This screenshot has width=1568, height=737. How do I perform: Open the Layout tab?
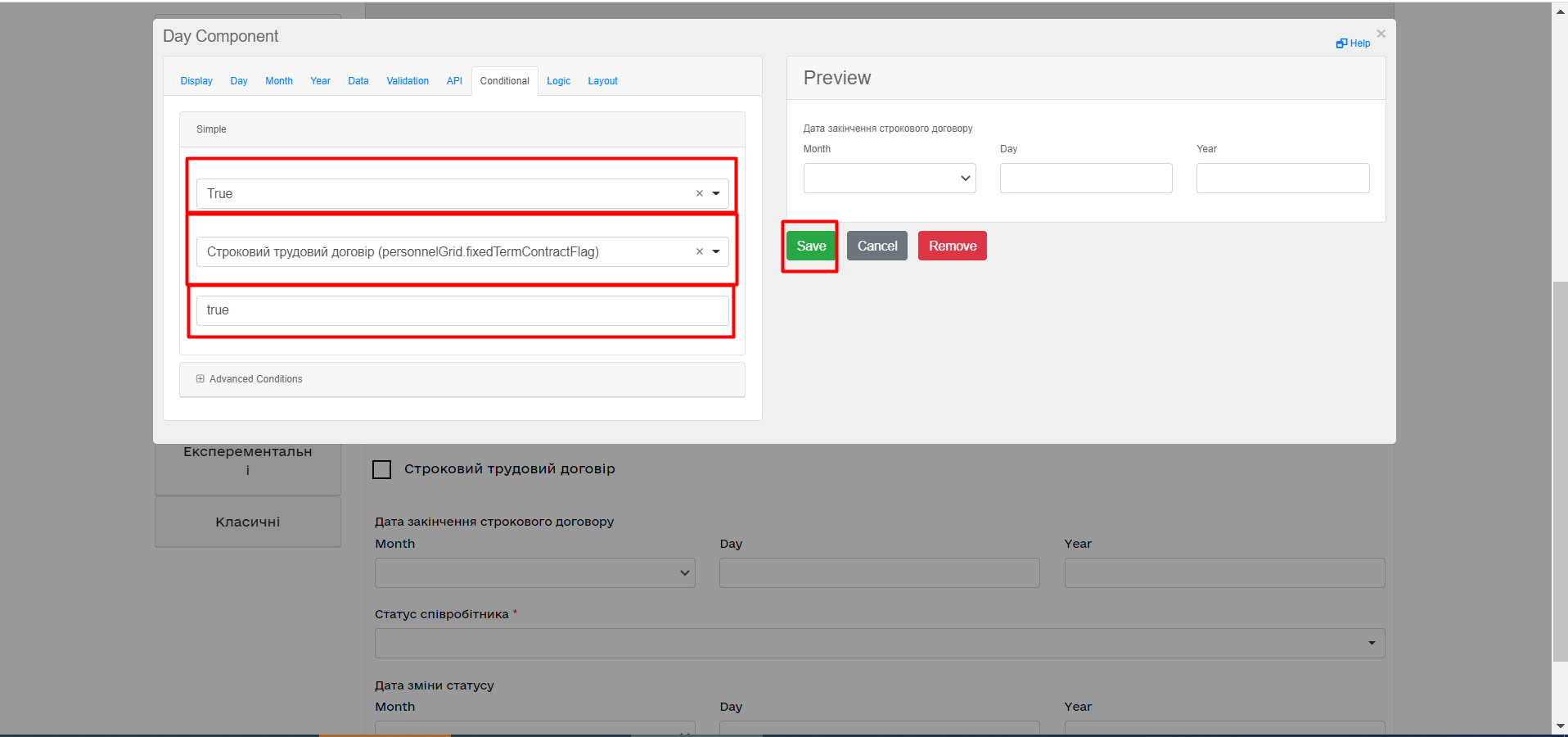click(x=602, y=81)
